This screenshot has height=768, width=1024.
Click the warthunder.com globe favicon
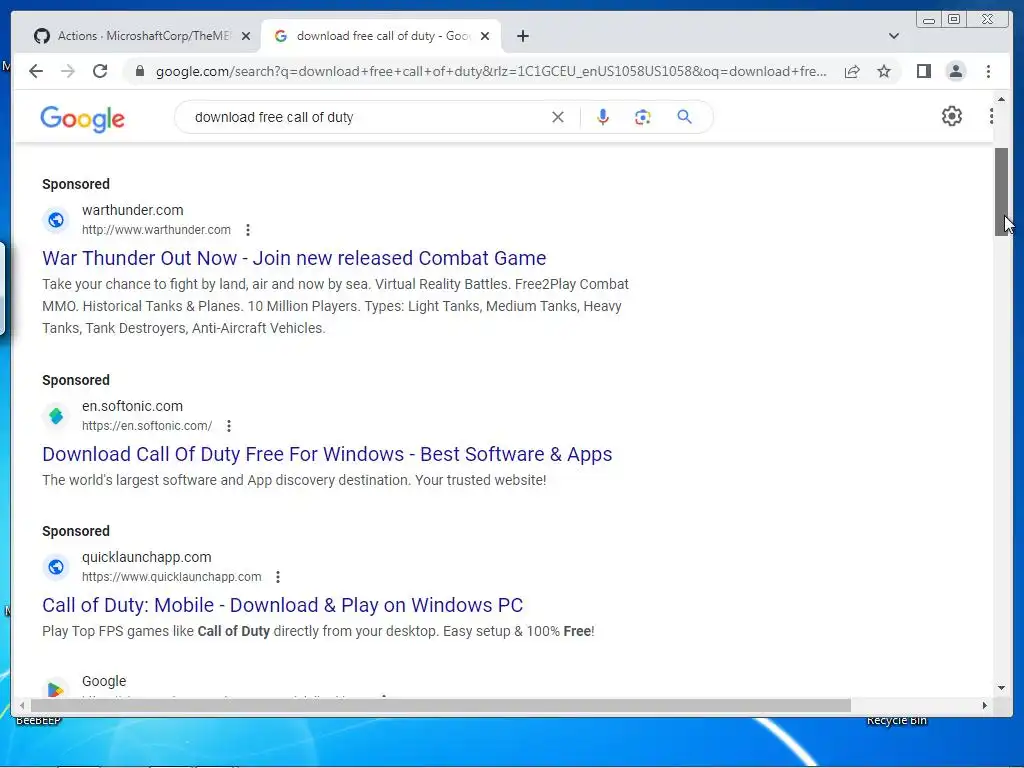pyautogui.click(x=56, y=220)
